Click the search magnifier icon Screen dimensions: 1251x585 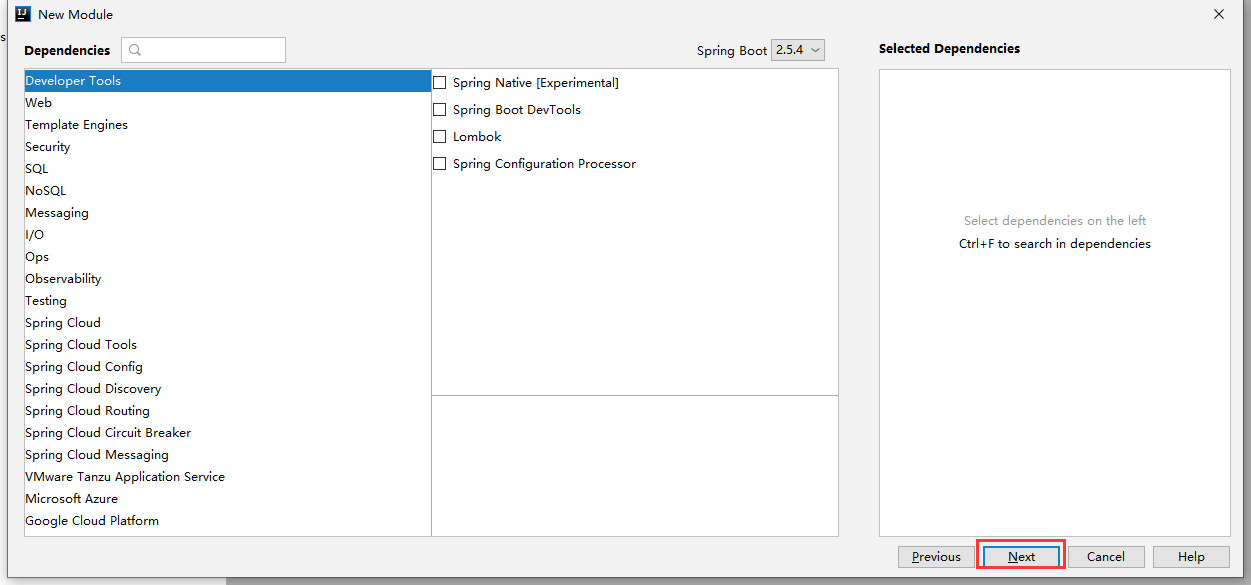click(x=135, y=50)
